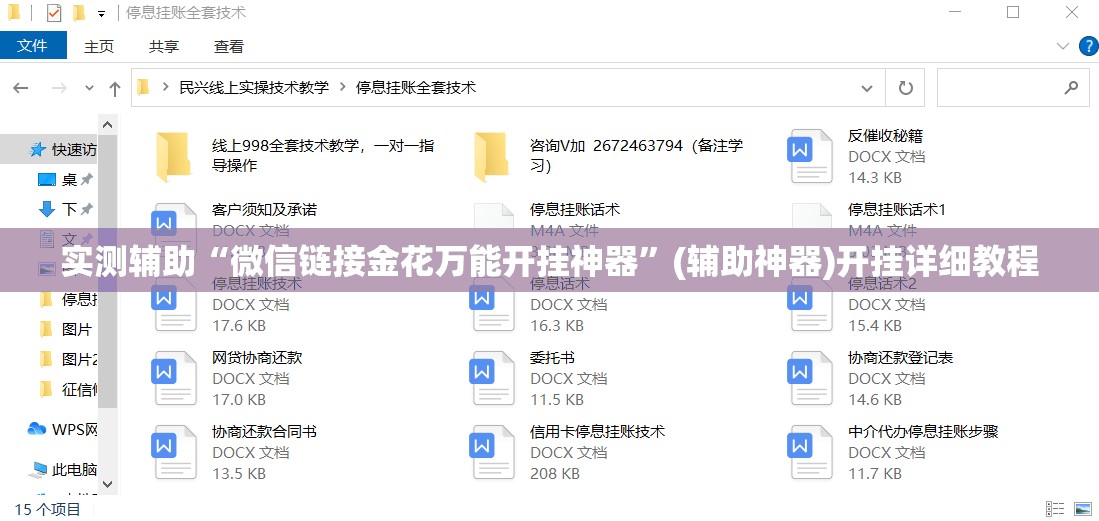Select file name 委托书

click(552, 358)
